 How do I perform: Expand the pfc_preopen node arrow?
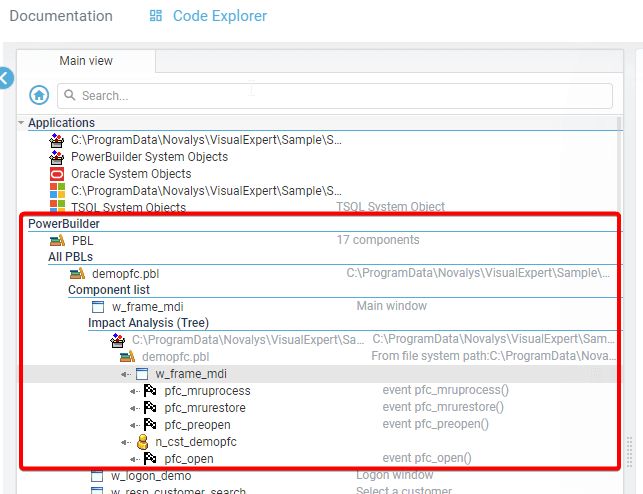pyautogui.click(x=134, y=426)
